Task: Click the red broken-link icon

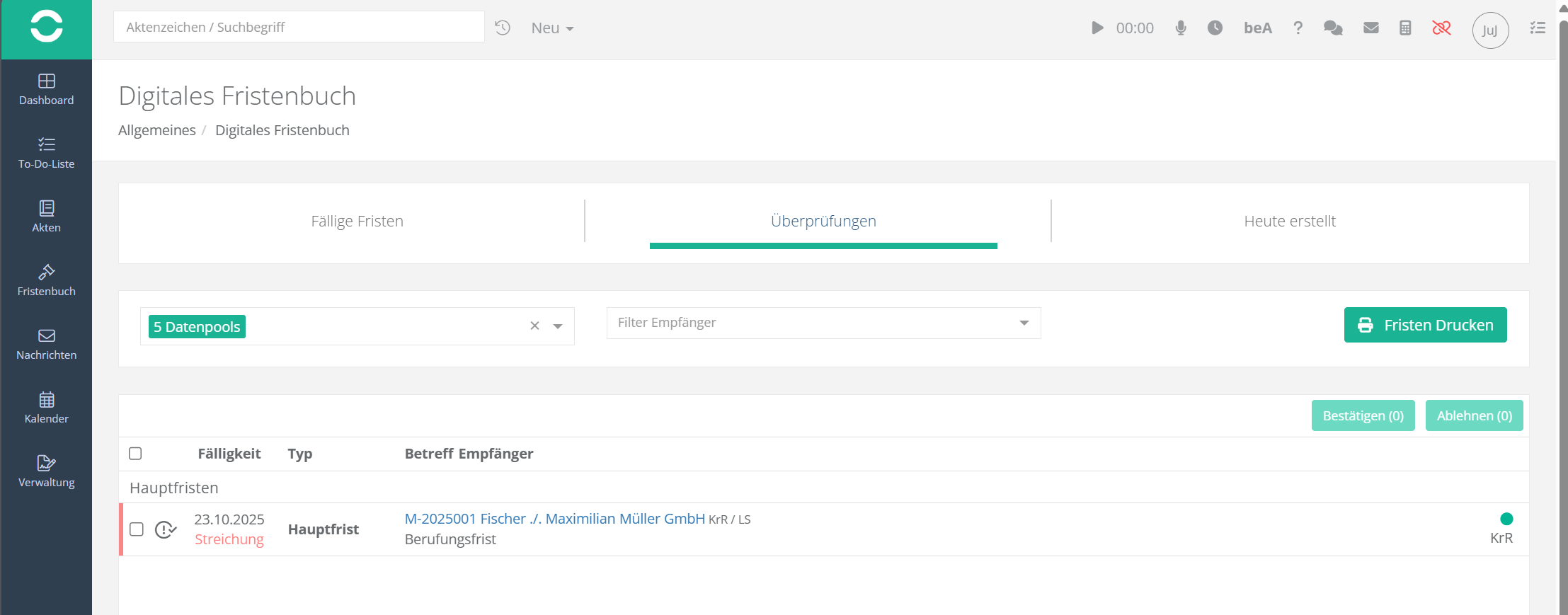Action: [1441, 28]
